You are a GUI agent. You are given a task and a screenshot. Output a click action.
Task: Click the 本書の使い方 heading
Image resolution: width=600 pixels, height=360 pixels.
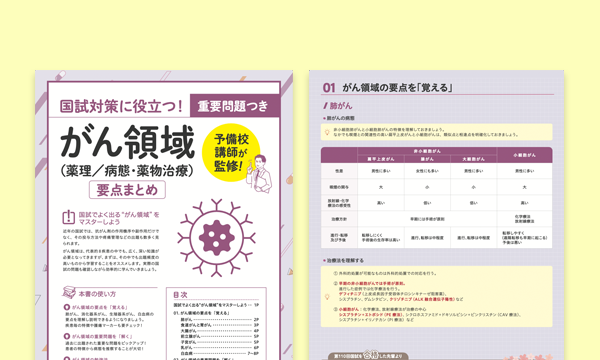[97, 294]
